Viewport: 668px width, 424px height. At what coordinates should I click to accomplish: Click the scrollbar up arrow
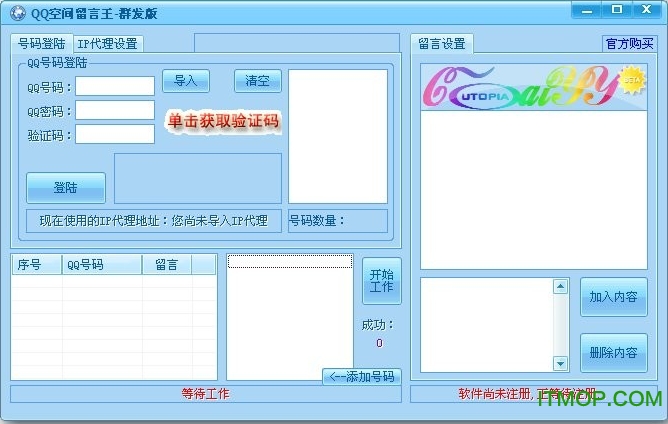(x=560, y=287)
